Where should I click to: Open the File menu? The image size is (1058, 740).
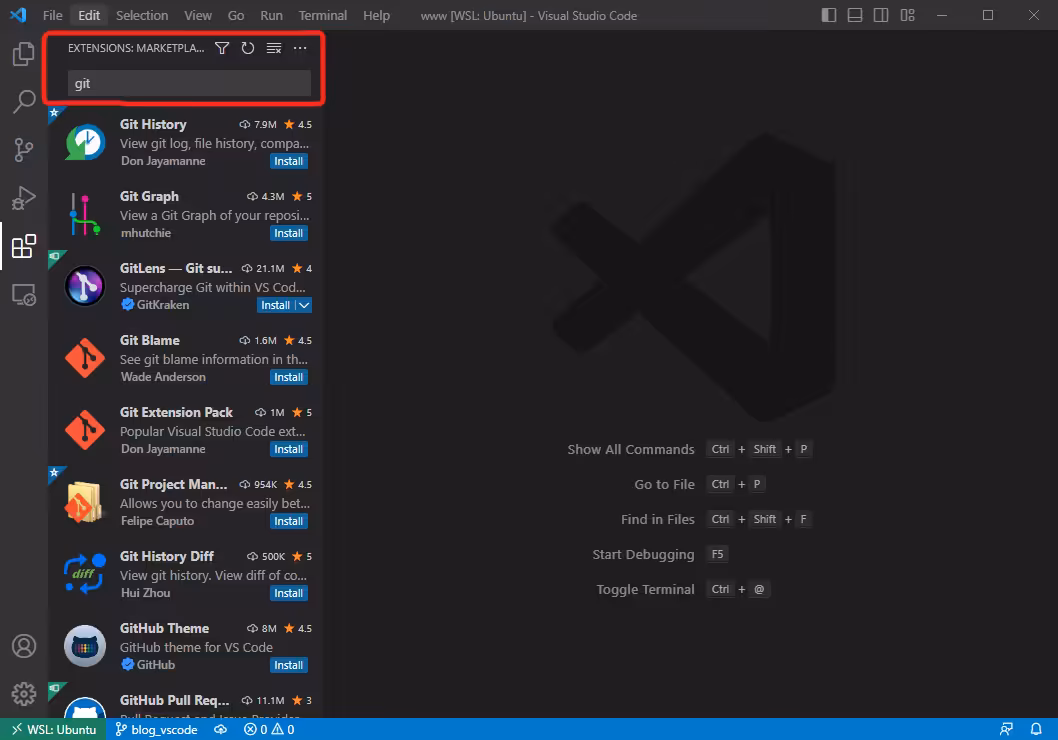point(53,15)
